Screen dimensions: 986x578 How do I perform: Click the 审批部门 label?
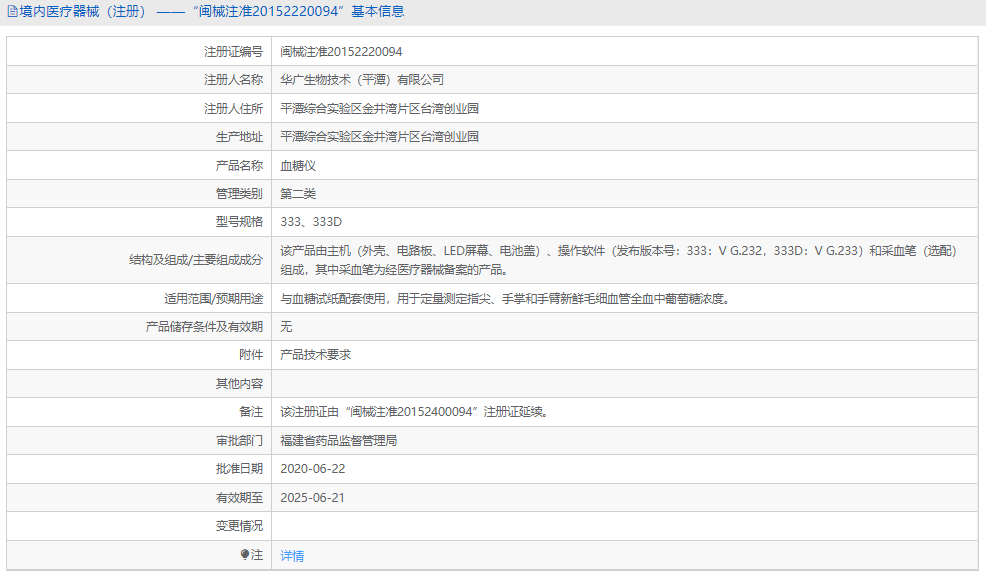point(239,441)
